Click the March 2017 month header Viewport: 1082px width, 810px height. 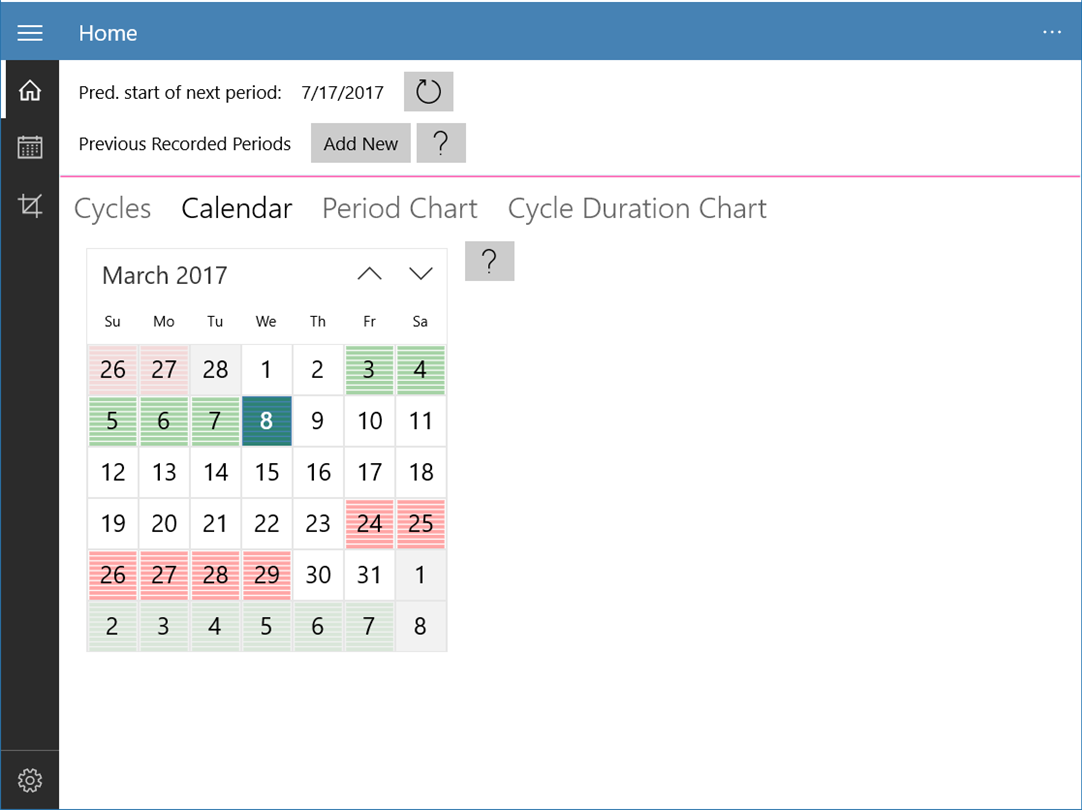[165, 275]
